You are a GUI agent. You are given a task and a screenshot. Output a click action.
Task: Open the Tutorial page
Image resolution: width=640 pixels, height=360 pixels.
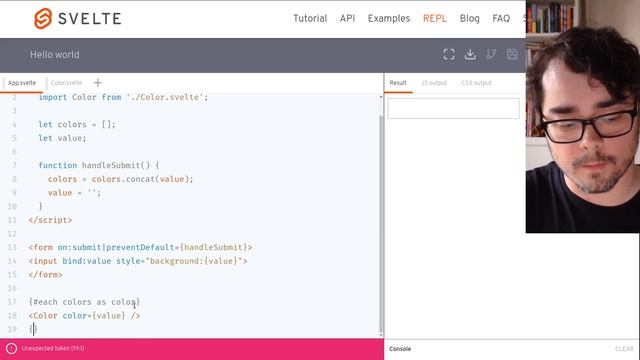point(310,18)
